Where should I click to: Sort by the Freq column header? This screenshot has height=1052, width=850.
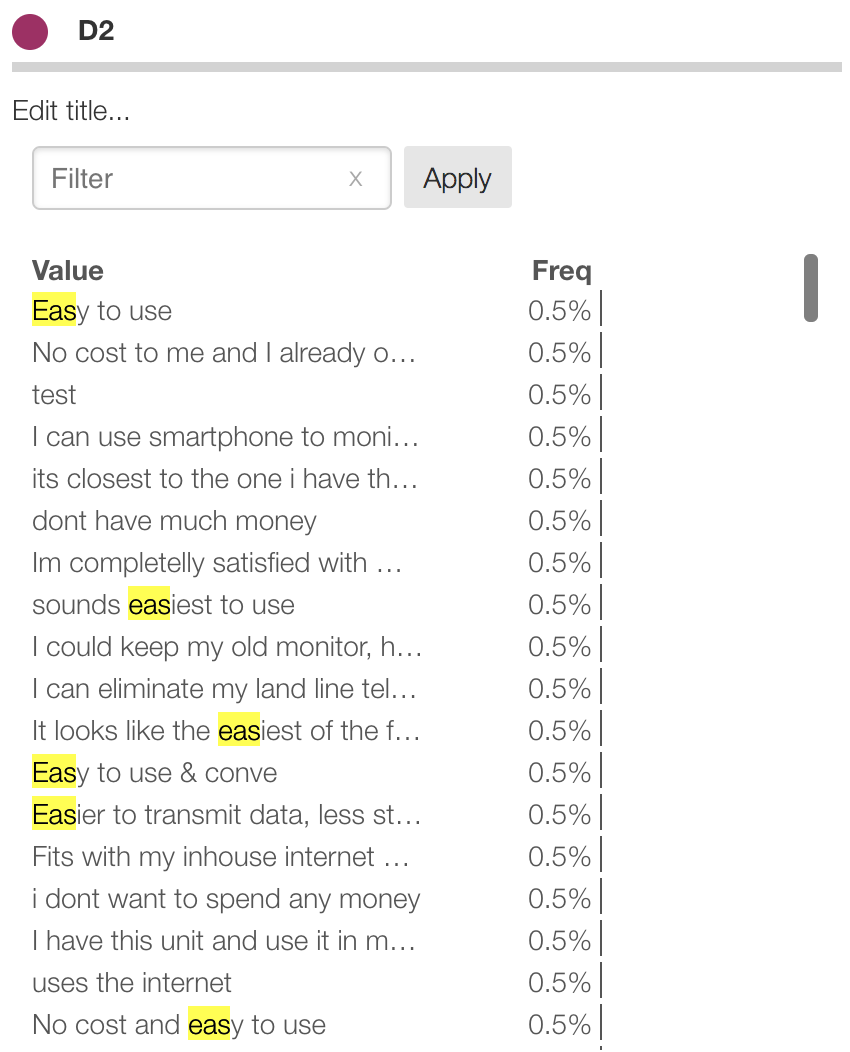(x=561, y=270)
